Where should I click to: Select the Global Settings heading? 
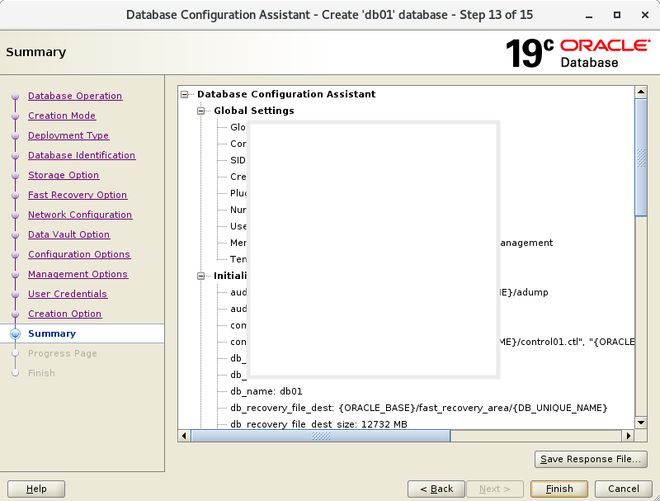(254, 111)
